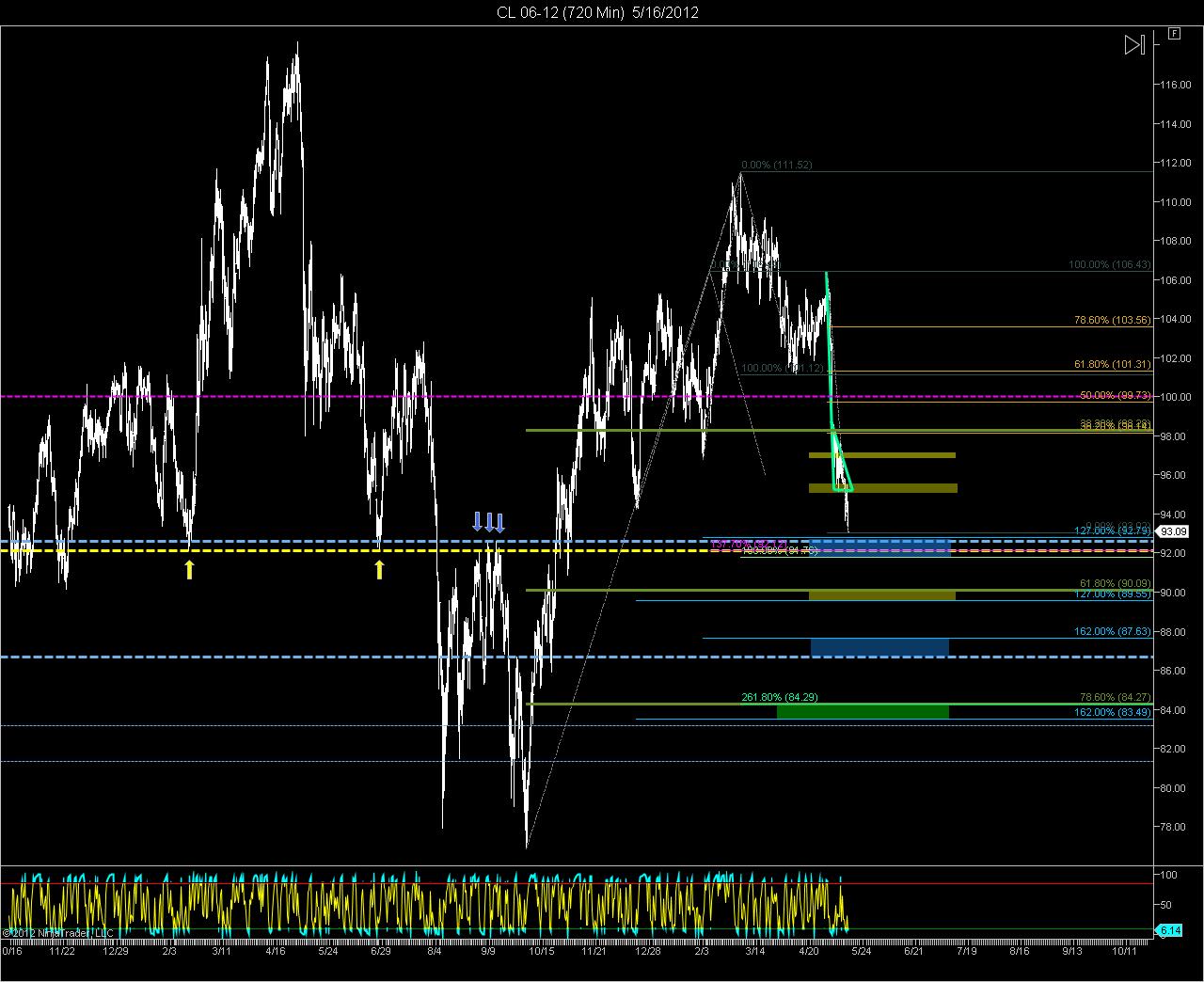Click the 12/28 date on time axis

point(648,951)
